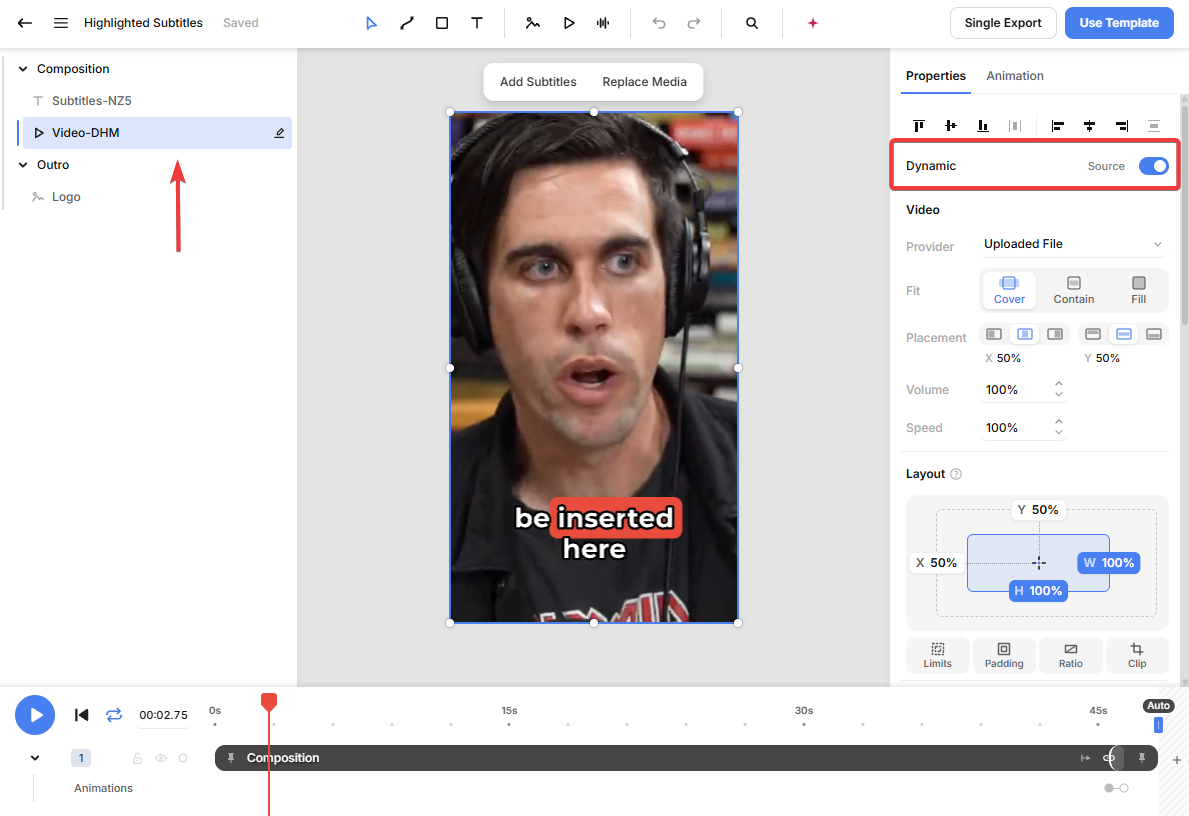Set video Fit to Contain

[x=1074, y=290]
